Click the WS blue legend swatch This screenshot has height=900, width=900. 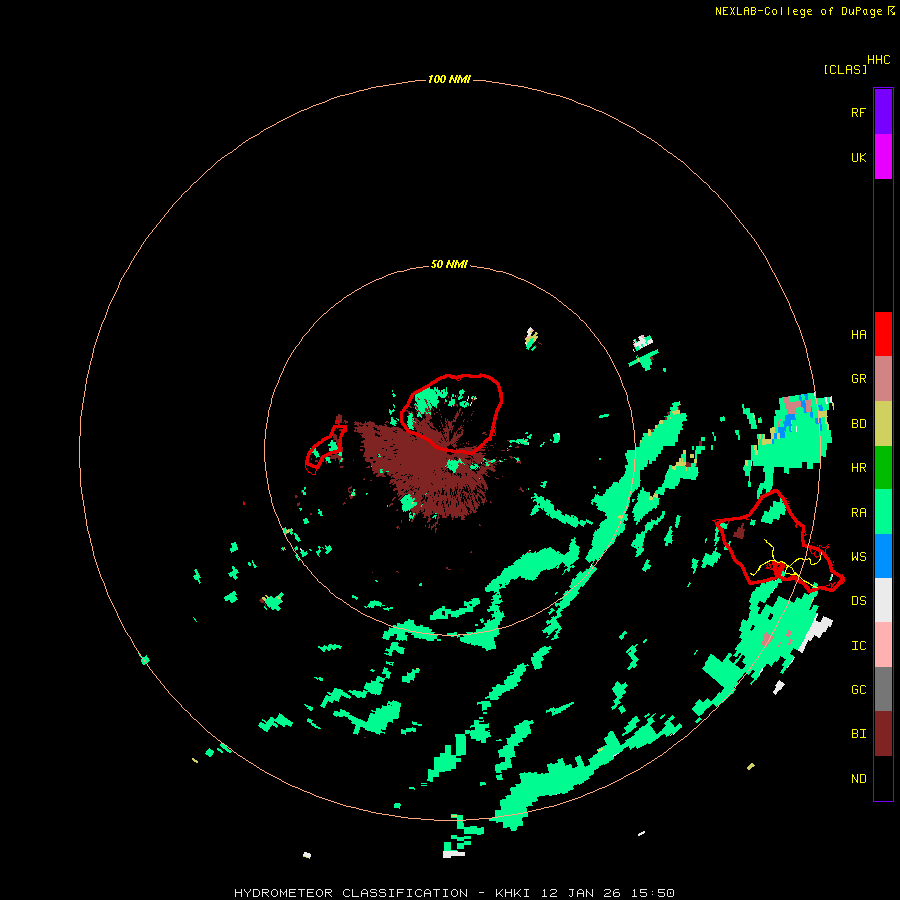[883, 556]
